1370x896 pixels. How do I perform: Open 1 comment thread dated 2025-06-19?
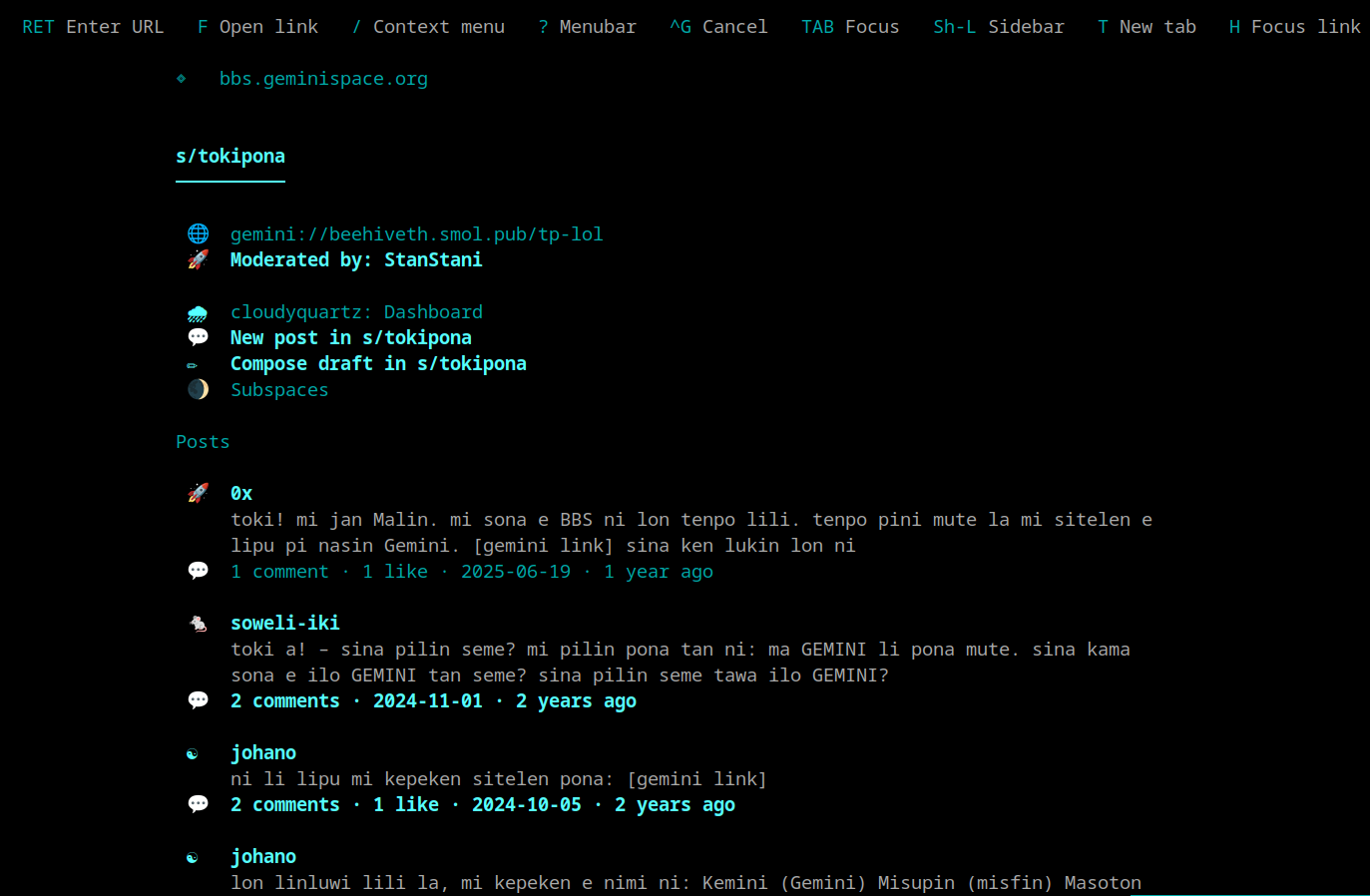pyautogui.click(x=472, y=572)
